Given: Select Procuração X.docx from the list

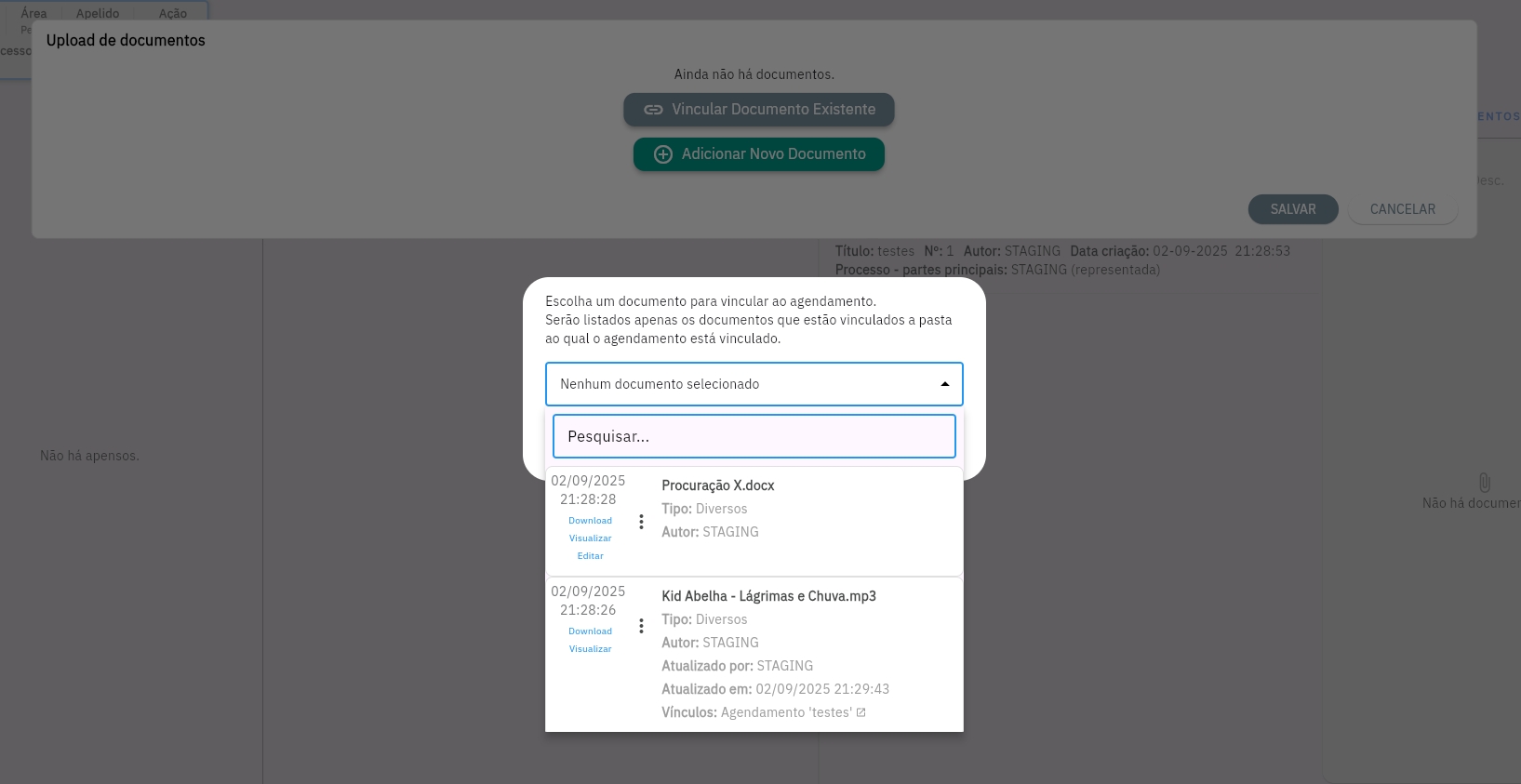Looking at the screenshot, I should pos(717,485).
